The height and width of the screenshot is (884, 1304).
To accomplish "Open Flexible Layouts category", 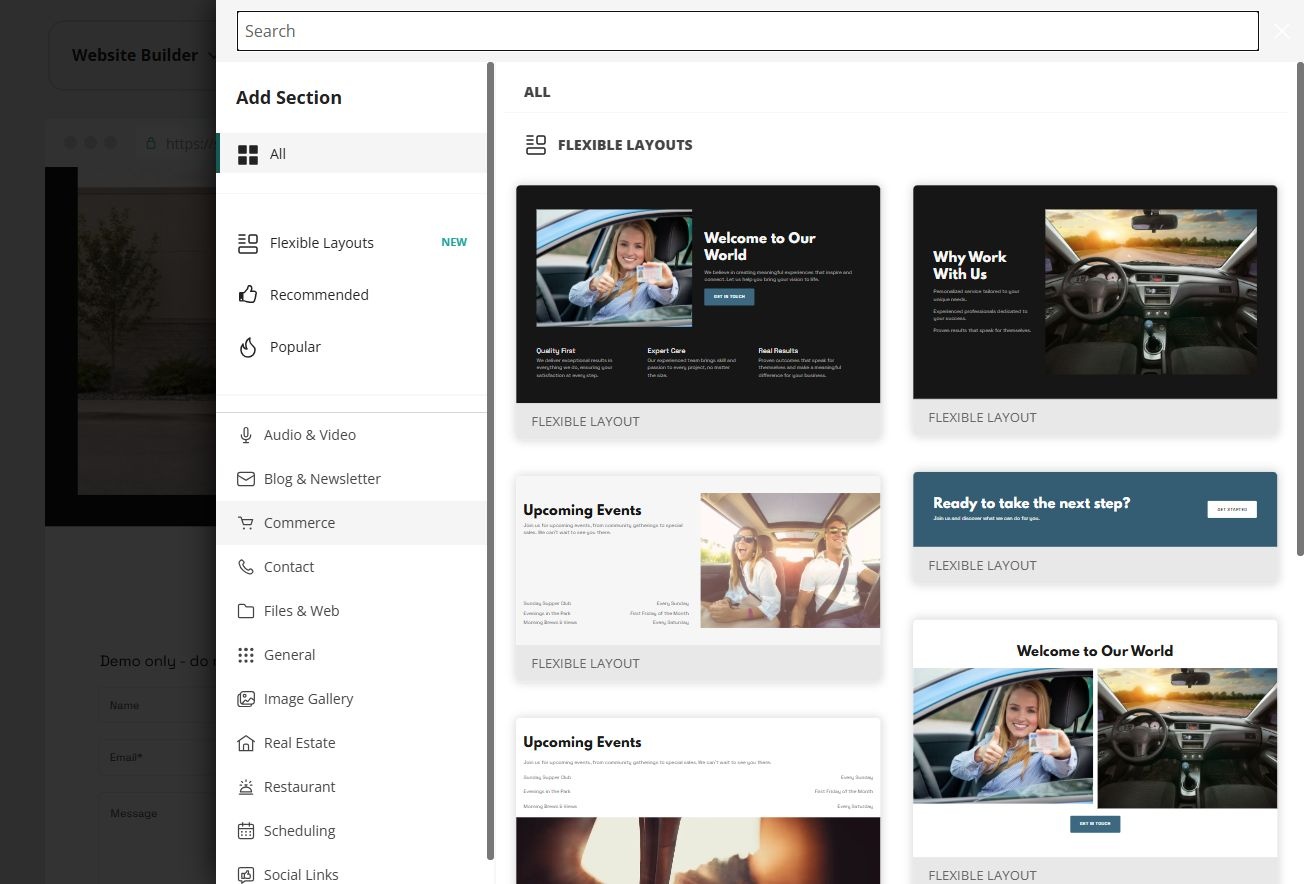I will click(352, 243).
